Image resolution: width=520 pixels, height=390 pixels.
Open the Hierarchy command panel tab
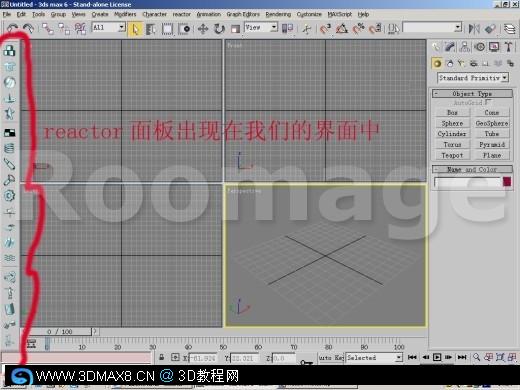pos(464,47)
